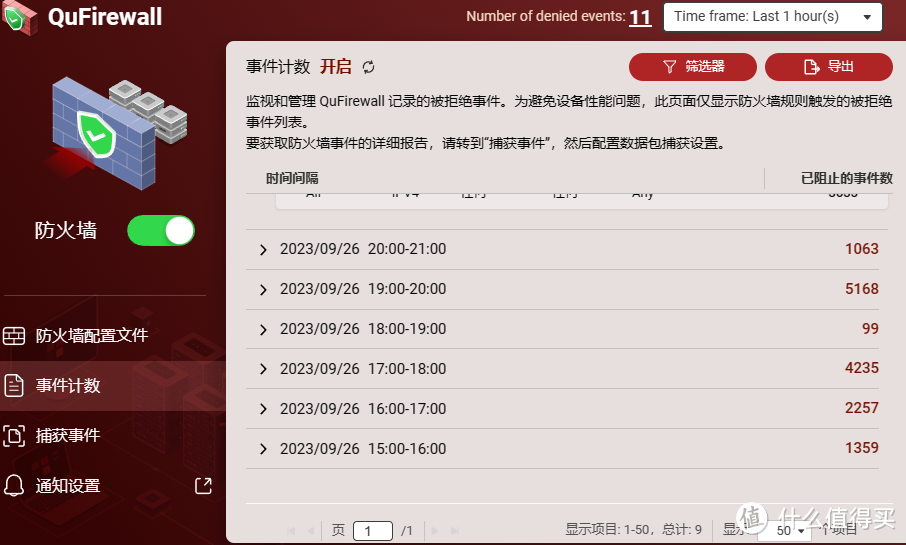
Task: Click the blocked count 5168
Action: [x=862, y=289]
